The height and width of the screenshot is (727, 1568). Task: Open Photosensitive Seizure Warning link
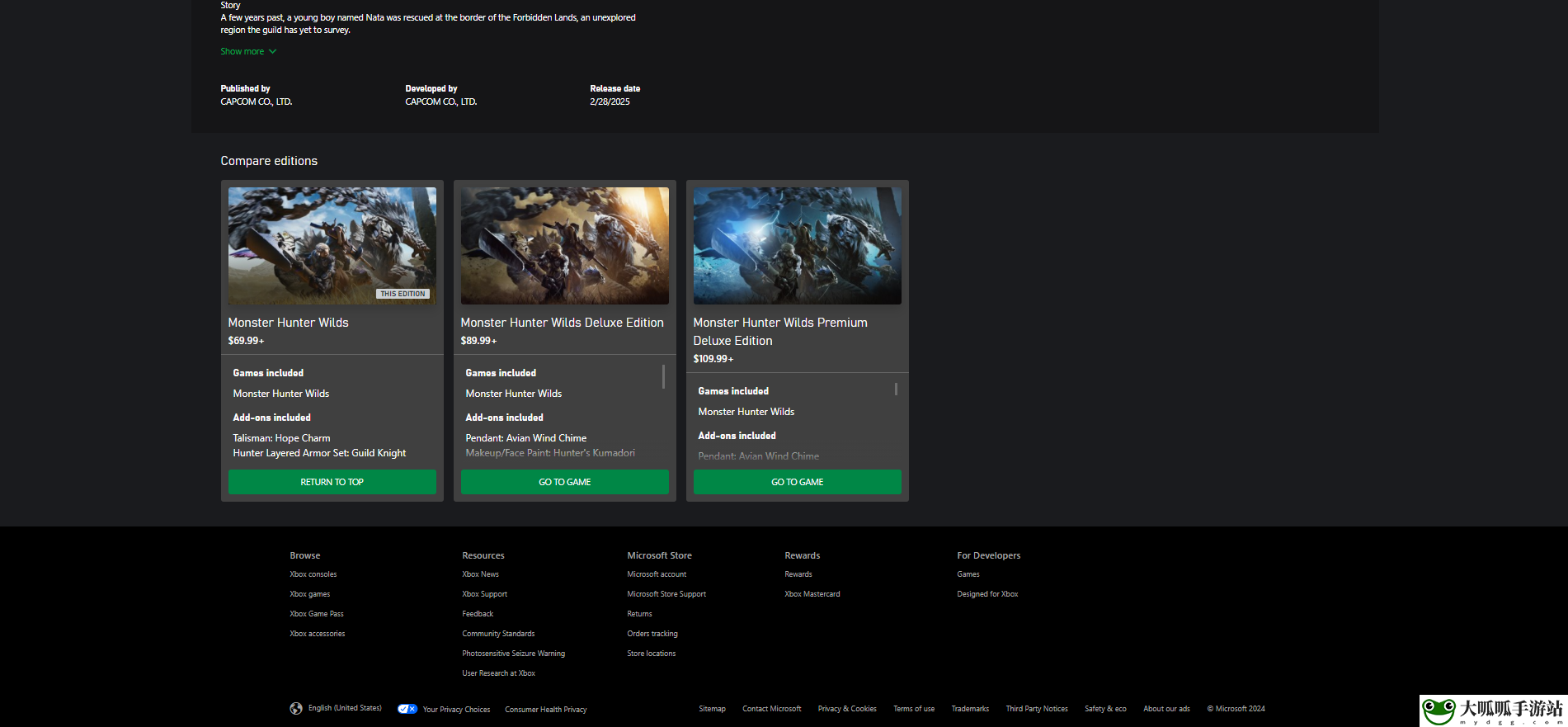[x=514, y=654]
